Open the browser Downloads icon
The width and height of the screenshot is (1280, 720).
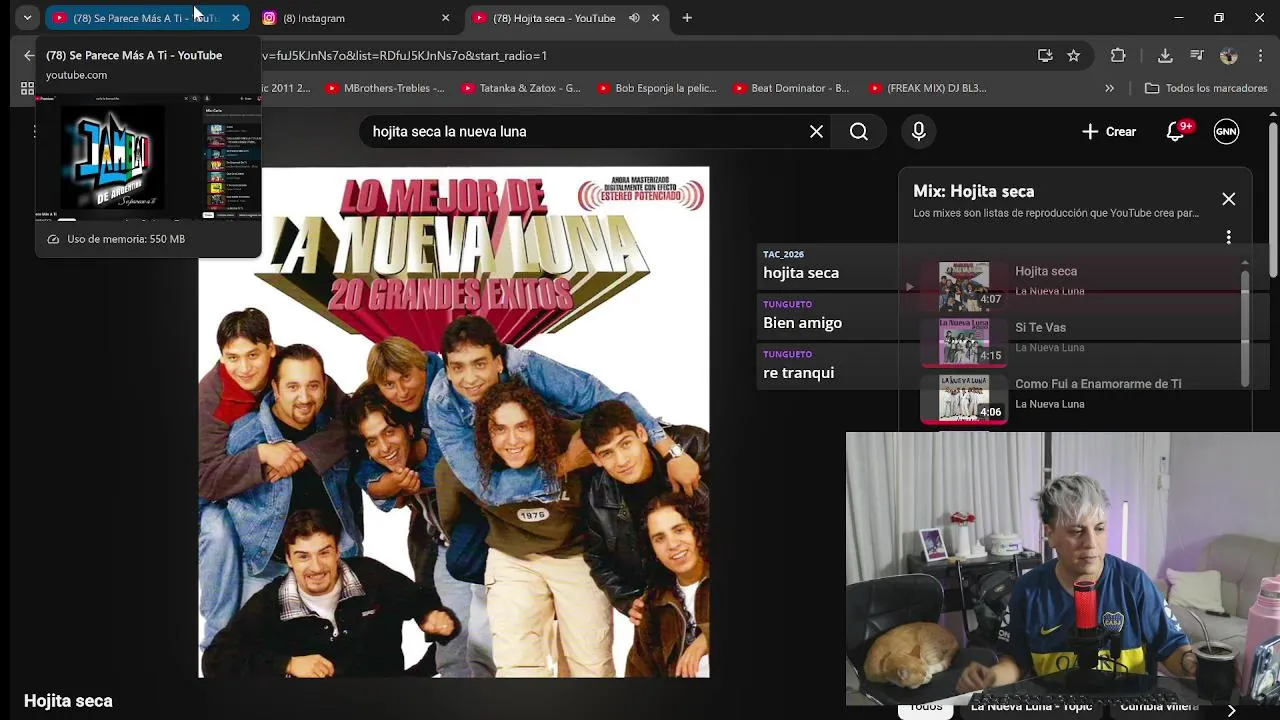(x=1165, y=56)
